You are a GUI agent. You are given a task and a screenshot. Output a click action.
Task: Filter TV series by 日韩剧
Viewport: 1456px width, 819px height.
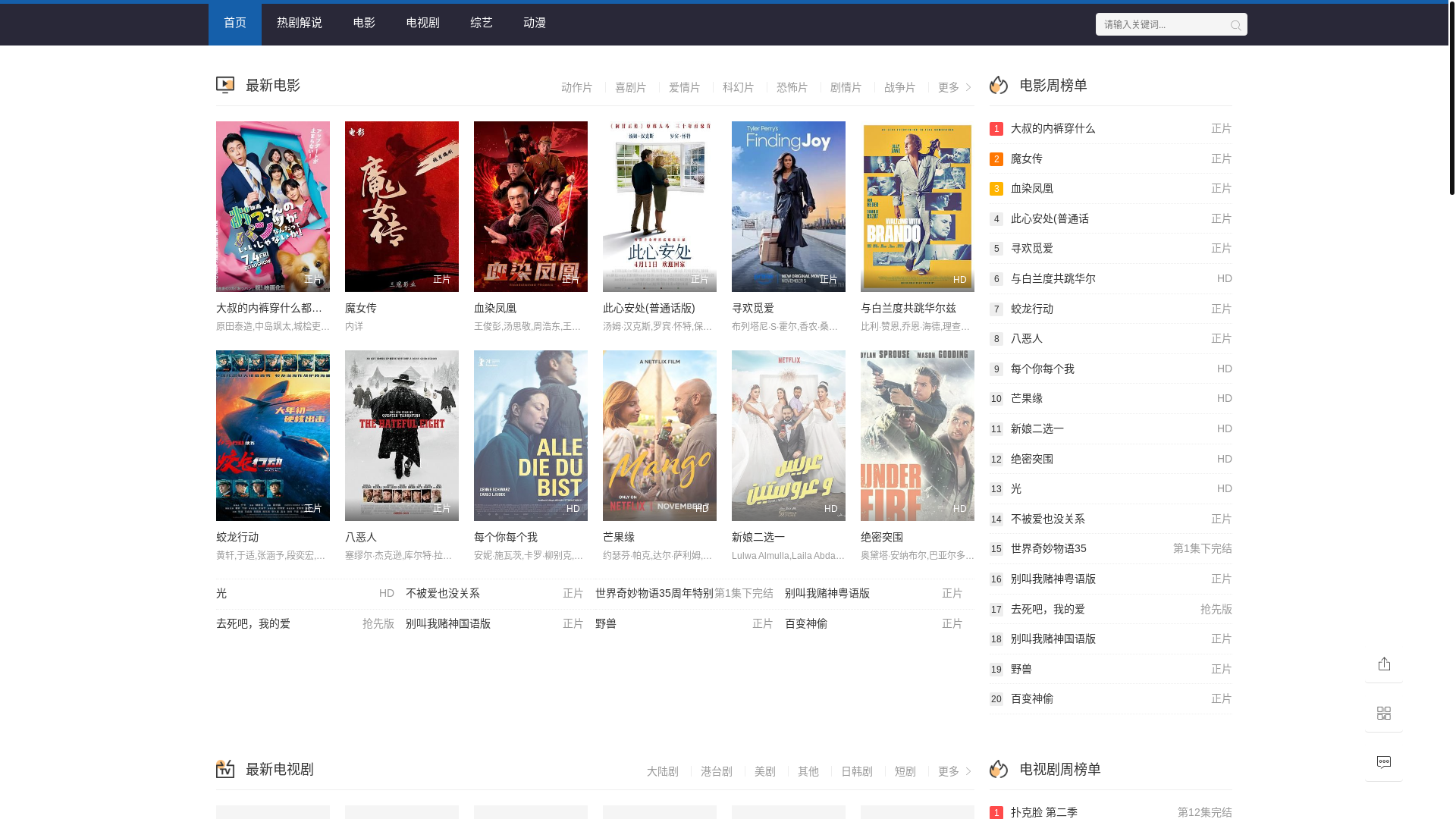[857, 771]
